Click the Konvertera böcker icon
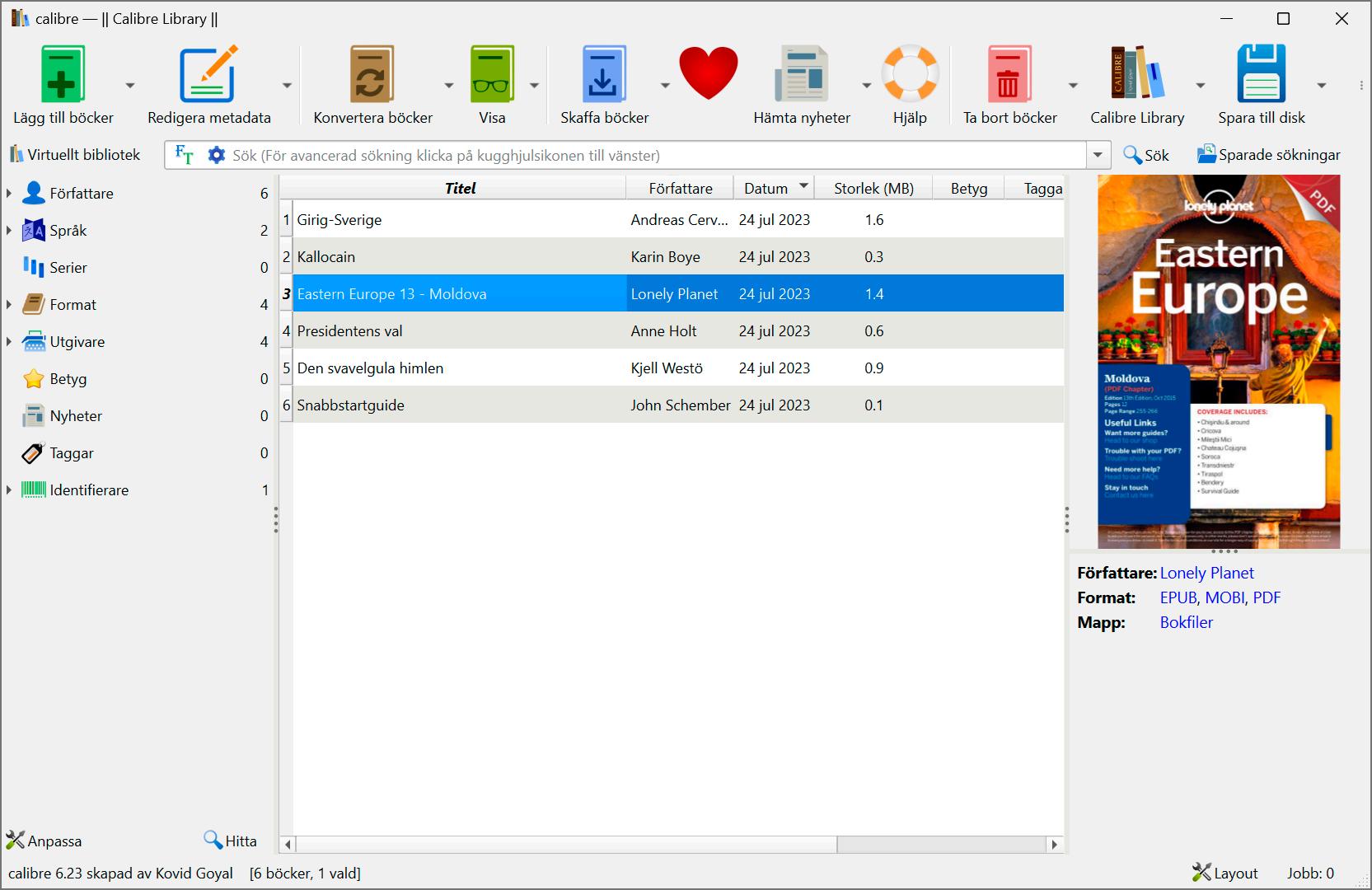This screenshot has height=890, width=1372. click(x=372, y=74)
